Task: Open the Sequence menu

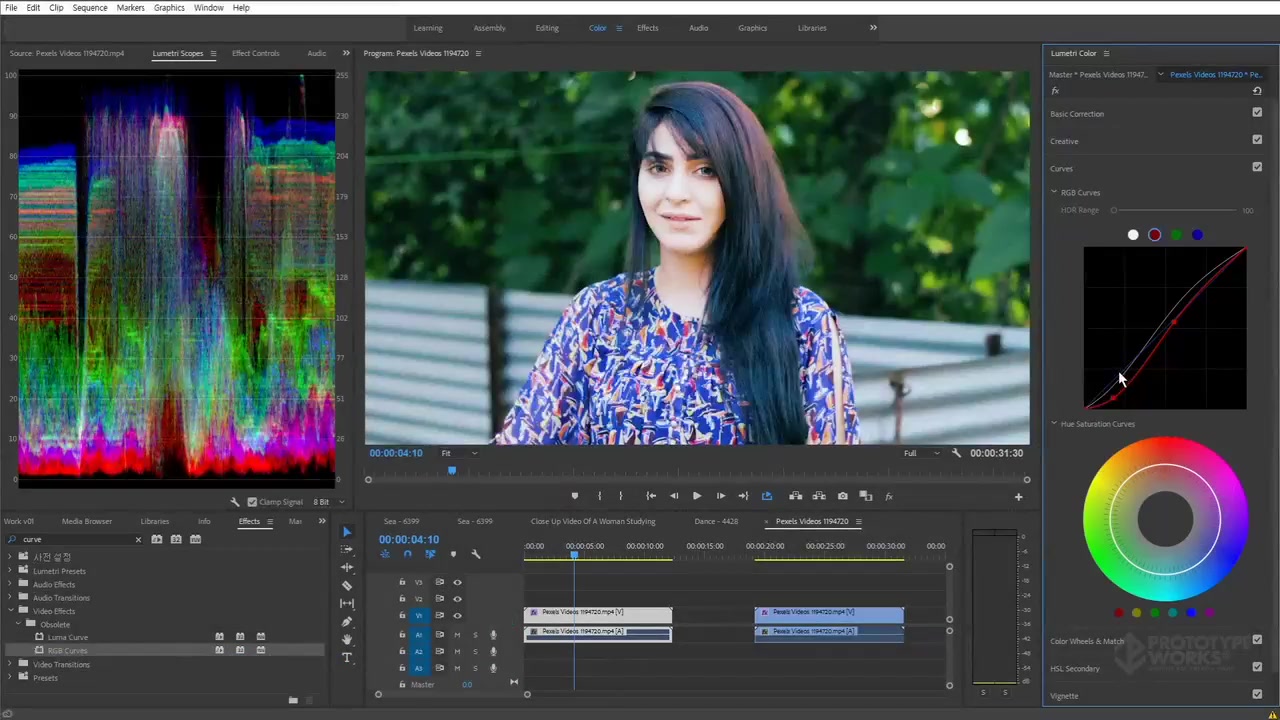Action: [x=89, y=7]
